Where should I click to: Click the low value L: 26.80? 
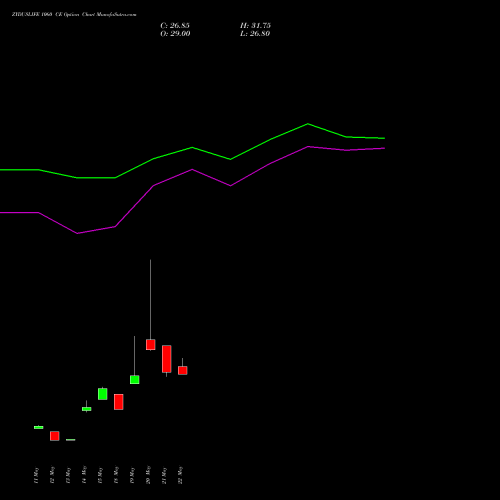[255, 34]
